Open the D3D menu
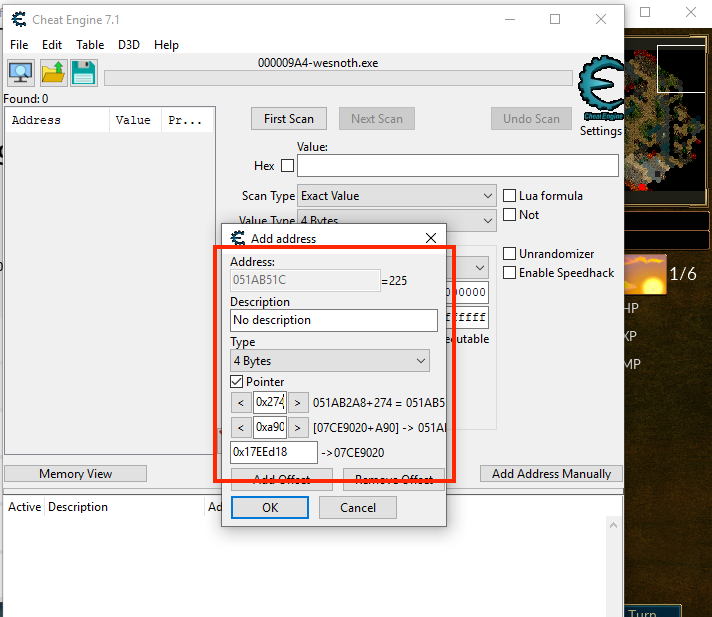The width and height of the screenshot is (712, 617). tap(129, 44)
